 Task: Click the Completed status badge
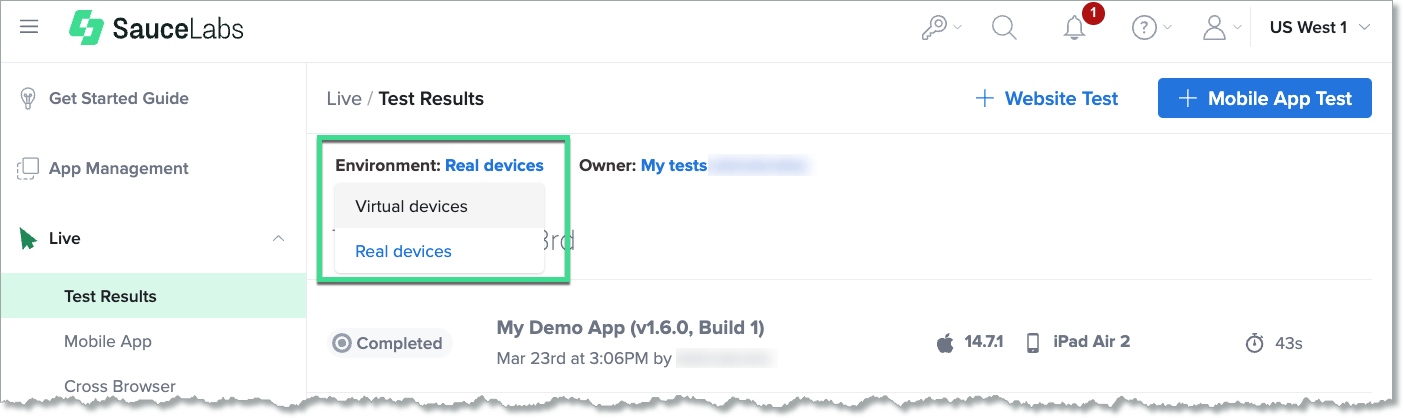[x=389, y=343]
